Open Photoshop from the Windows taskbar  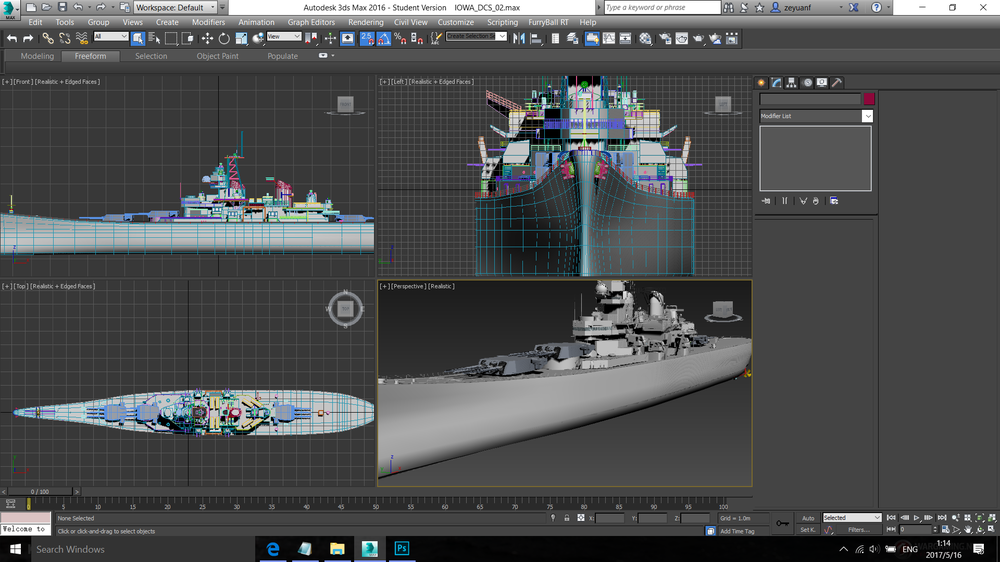[x=401, y=549]
